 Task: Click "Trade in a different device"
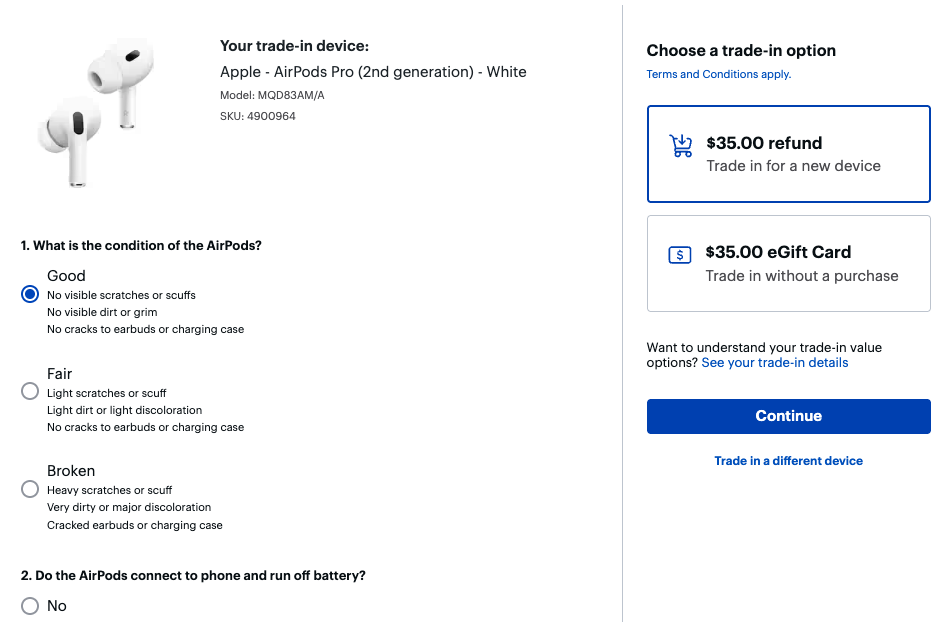[788, 461]
